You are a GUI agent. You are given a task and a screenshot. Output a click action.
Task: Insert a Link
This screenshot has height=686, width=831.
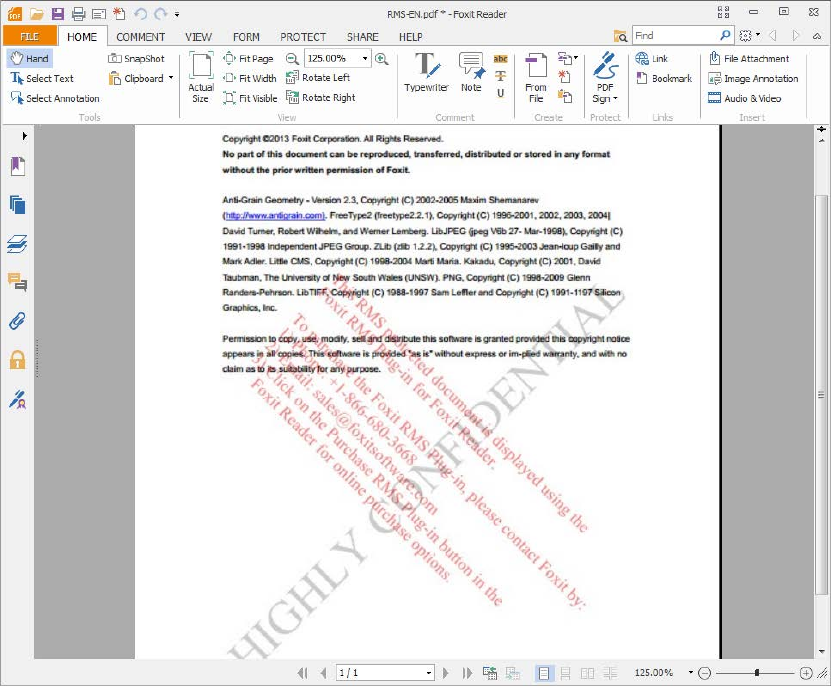(x=651, y=58)
